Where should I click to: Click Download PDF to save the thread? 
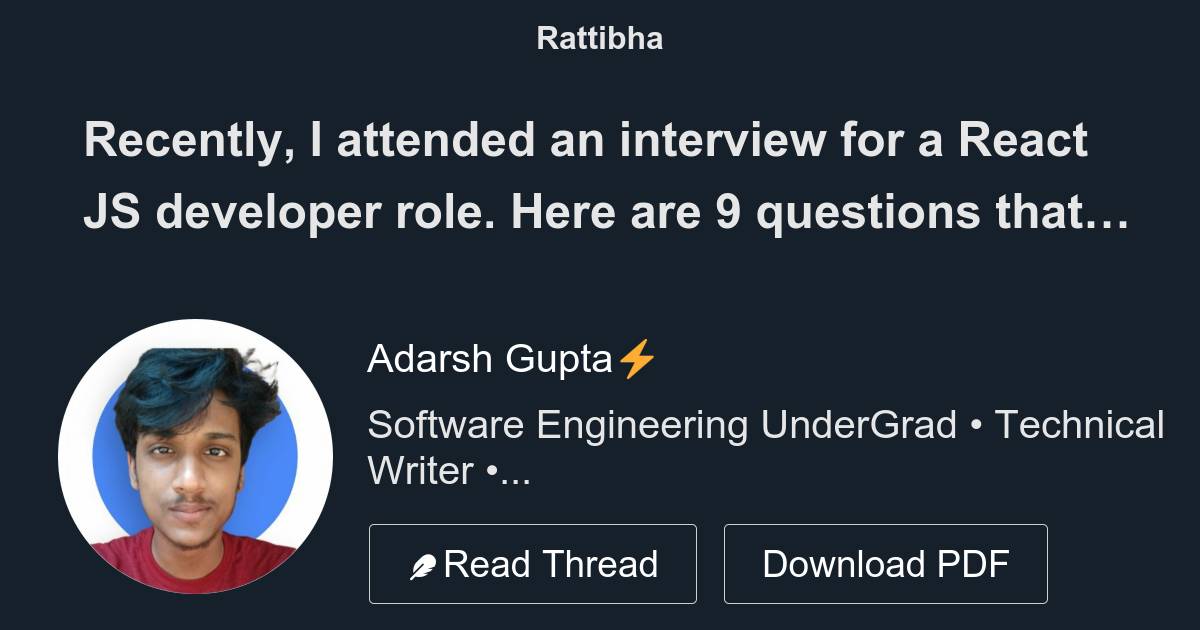(886, 563)
